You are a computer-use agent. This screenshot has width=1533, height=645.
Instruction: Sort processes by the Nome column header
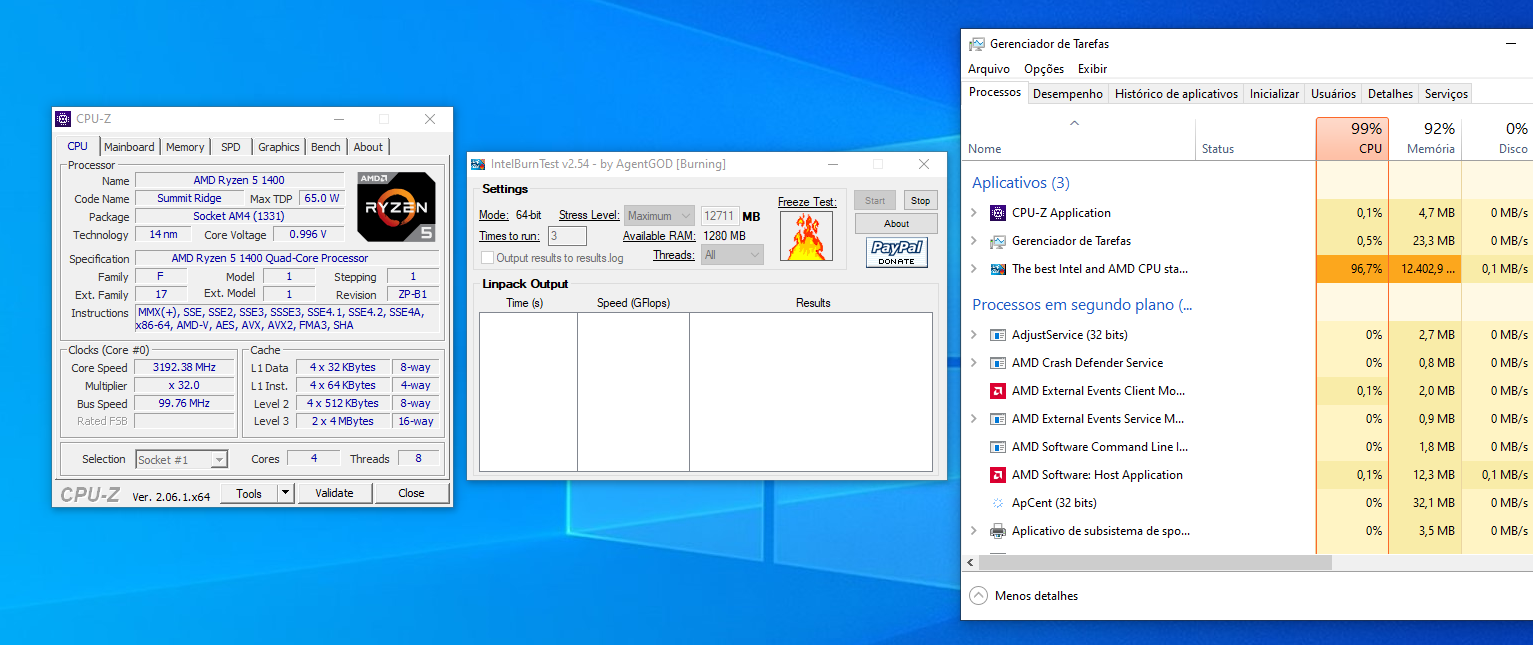tap(1079, 138)
